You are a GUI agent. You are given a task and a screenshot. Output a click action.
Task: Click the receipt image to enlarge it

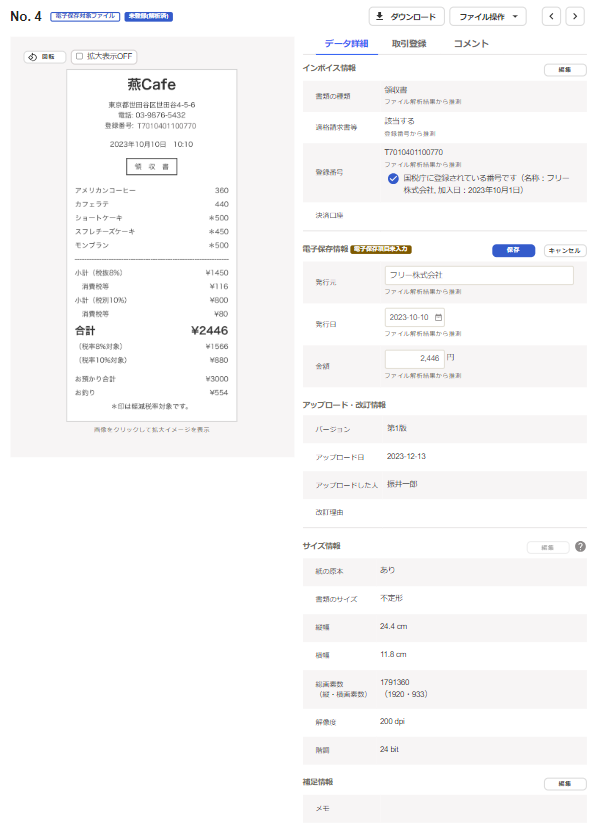[x=151, y=245]
